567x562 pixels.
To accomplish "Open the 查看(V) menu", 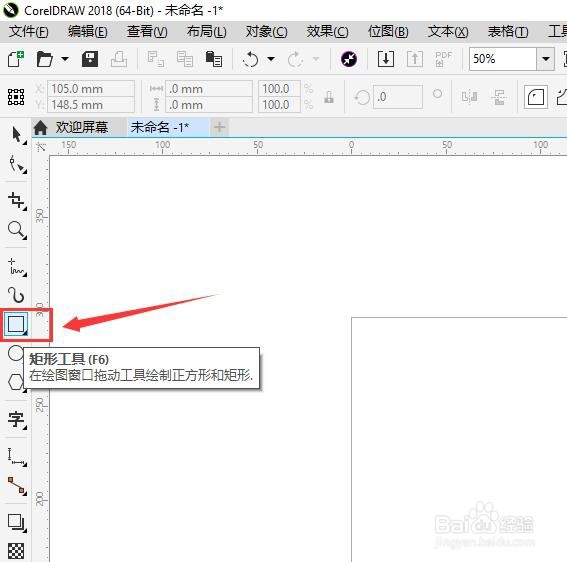I will pos(147,32).
